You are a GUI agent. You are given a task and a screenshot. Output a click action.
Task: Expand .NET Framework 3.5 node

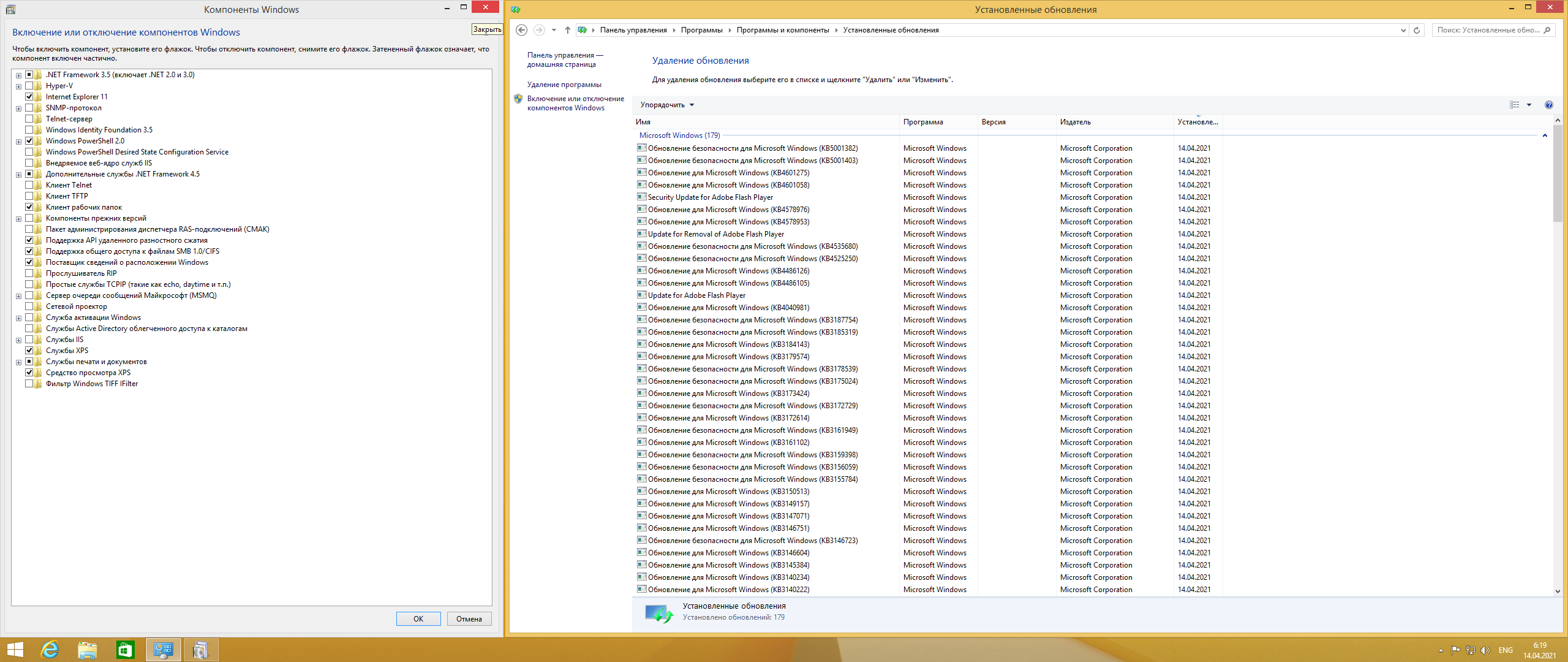tap(18, 75)
